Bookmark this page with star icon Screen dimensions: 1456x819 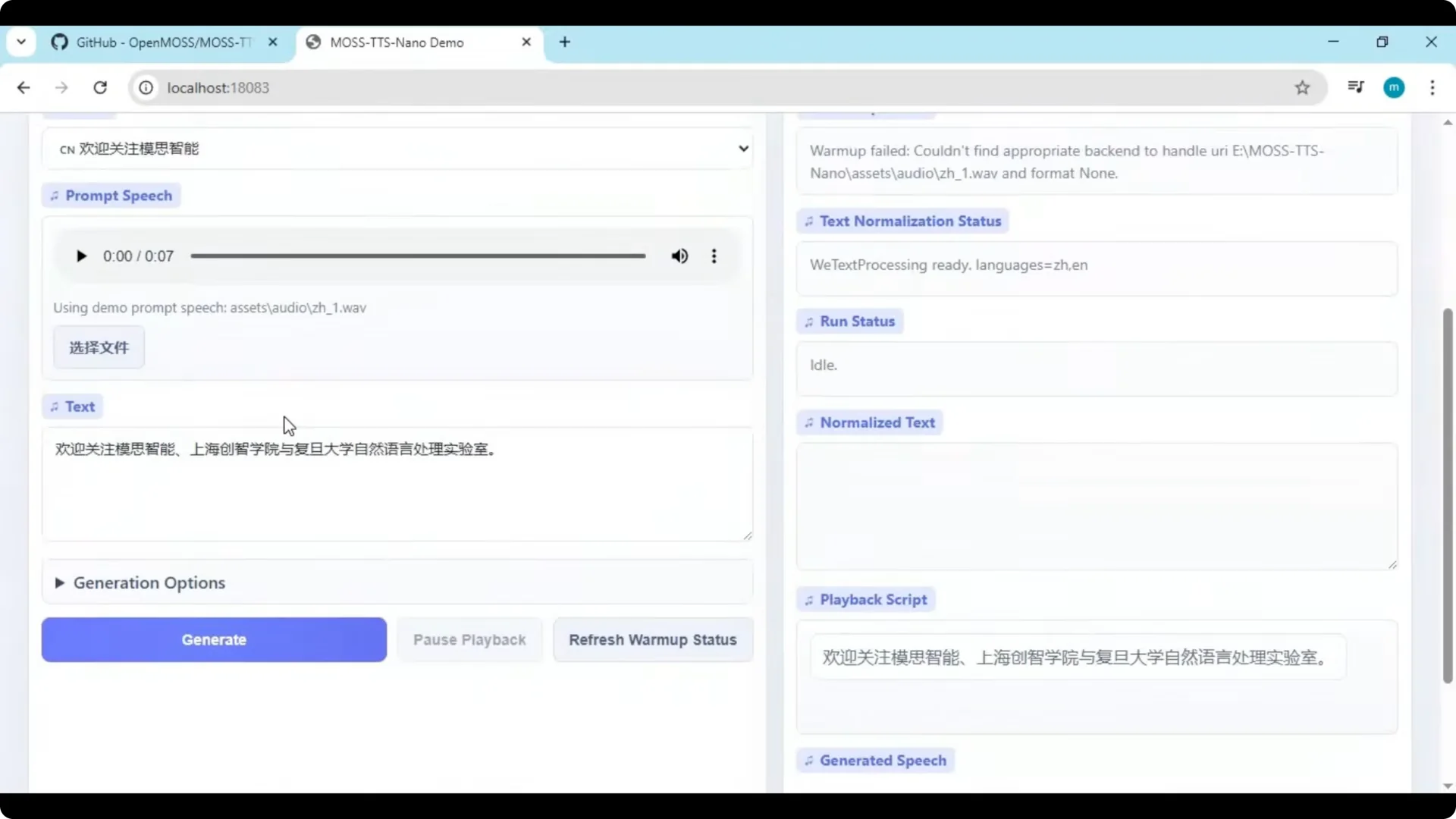pos(1302,88)
